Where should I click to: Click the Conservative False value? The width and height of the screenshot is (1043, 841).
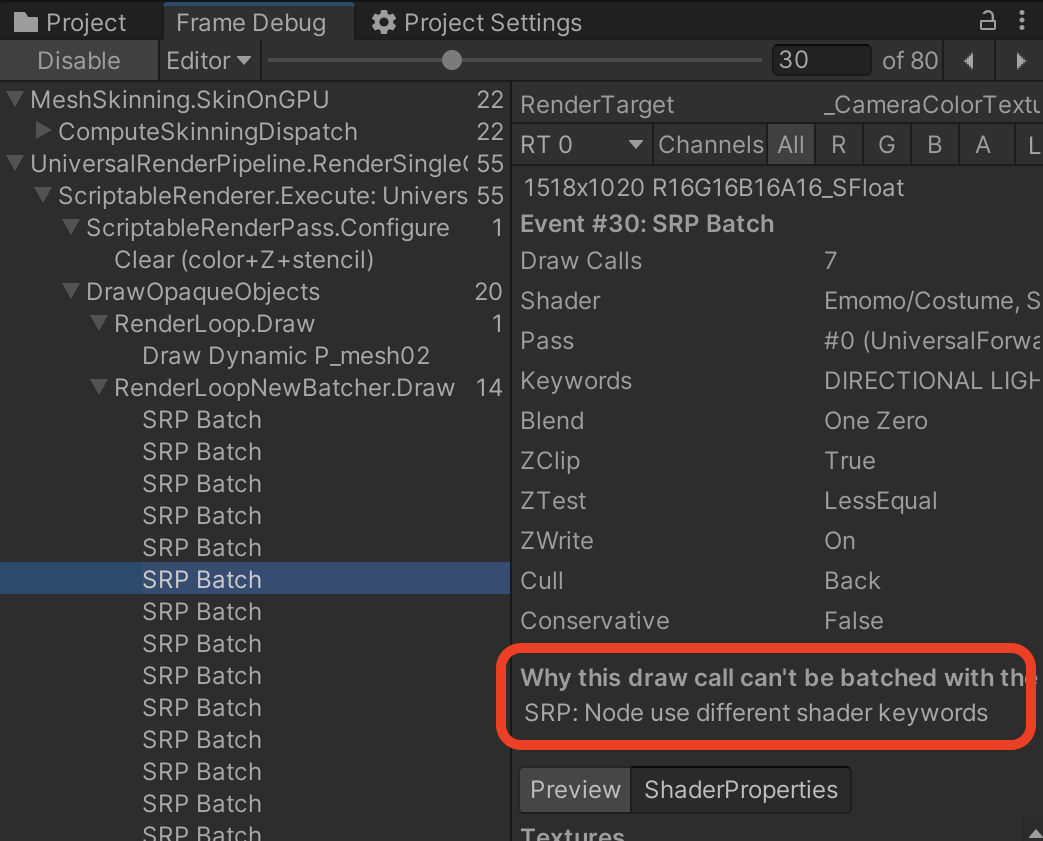(853, 621)
